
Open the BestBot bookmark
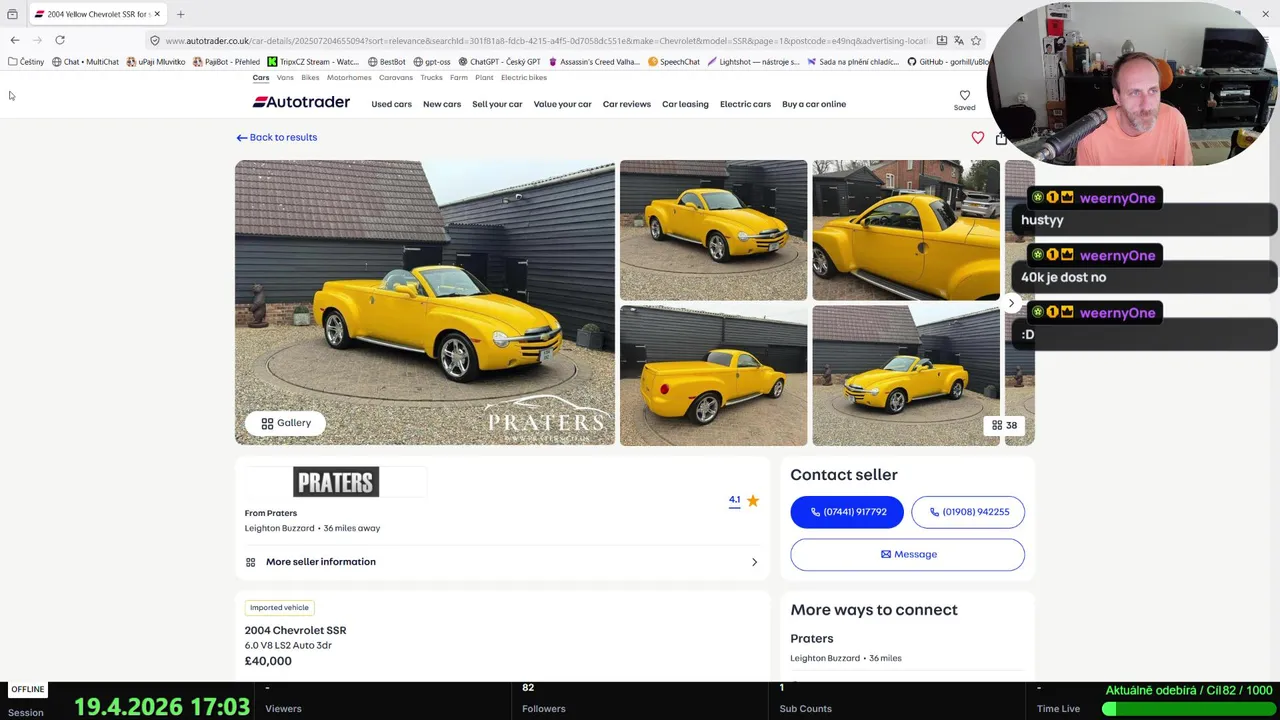pyautogui.click(x=385, y=62)
